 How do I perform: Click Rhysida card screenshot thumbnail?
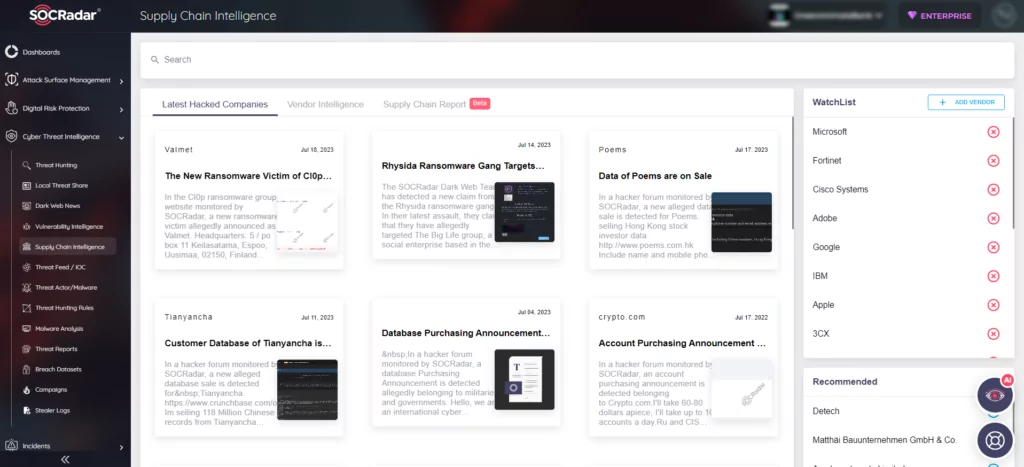click(524, 212)
